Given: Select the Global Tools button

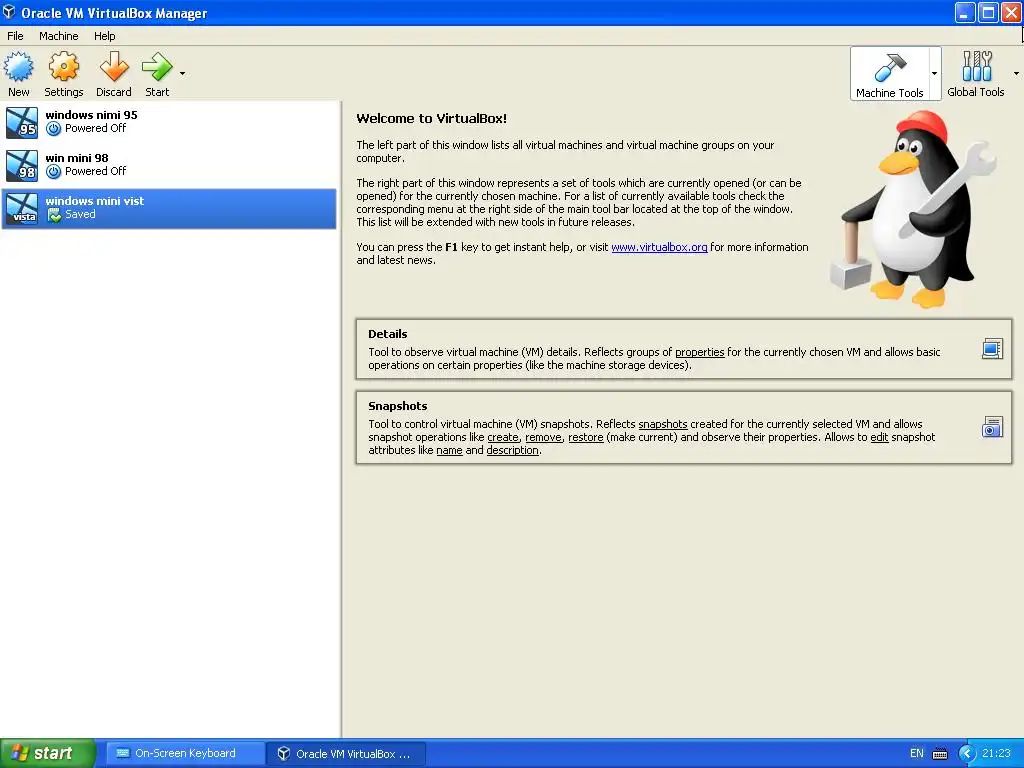Looking at the screenshot, I should point(976,73).
